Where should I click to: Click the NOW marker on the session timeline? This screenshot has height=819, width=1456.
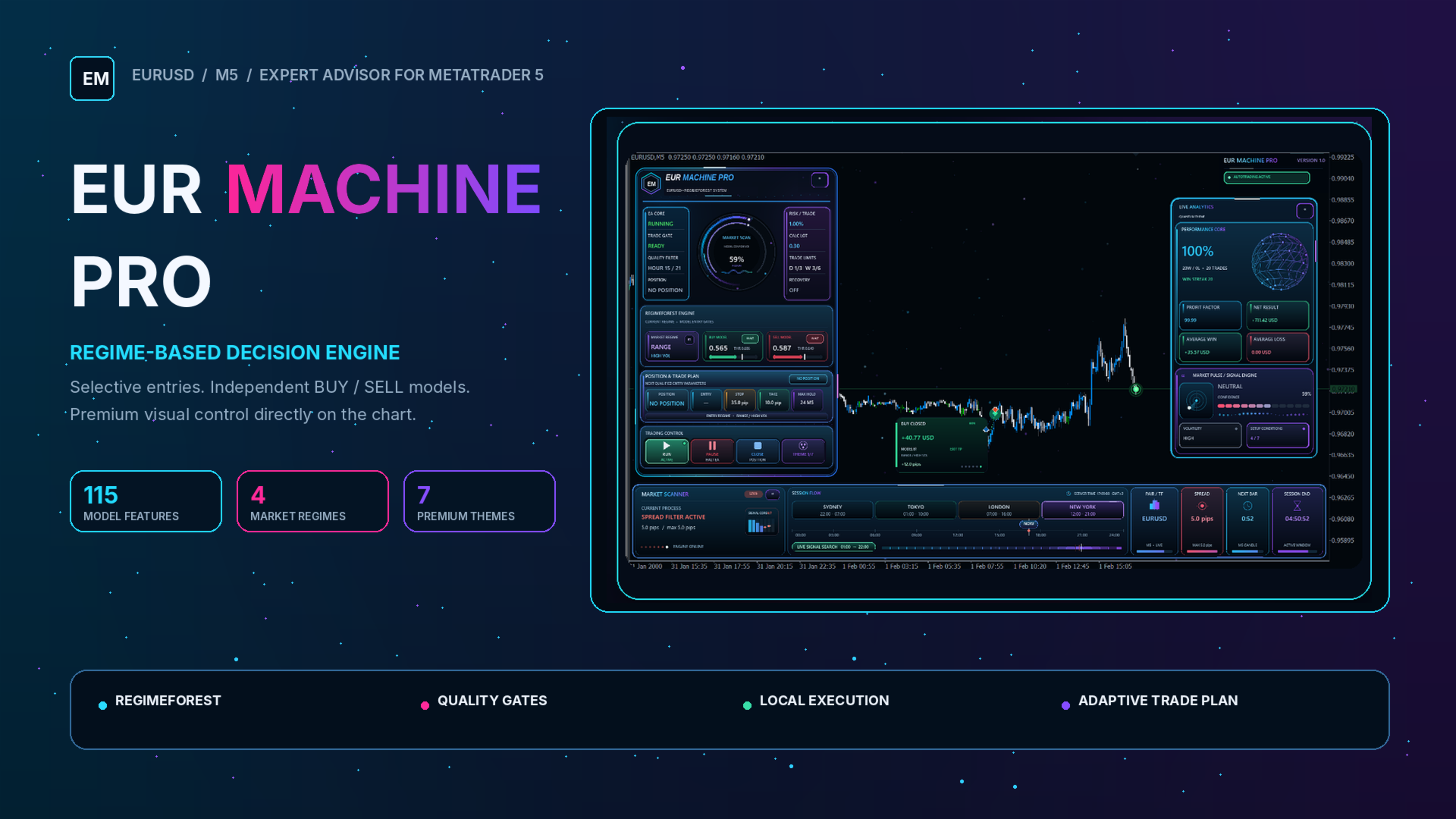(x=1028, y=523)
